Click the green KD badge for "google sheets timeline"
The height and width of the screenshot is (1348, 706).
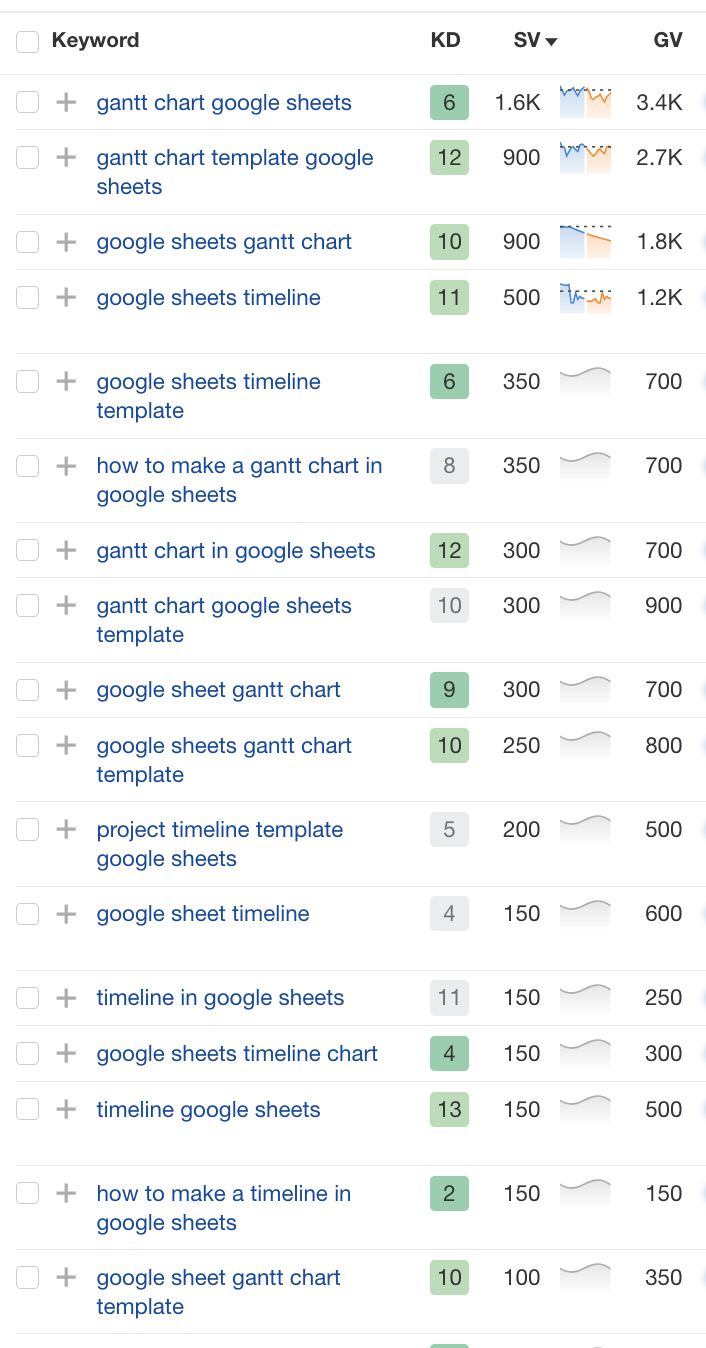pyautogui.click(x=447, y=297)
